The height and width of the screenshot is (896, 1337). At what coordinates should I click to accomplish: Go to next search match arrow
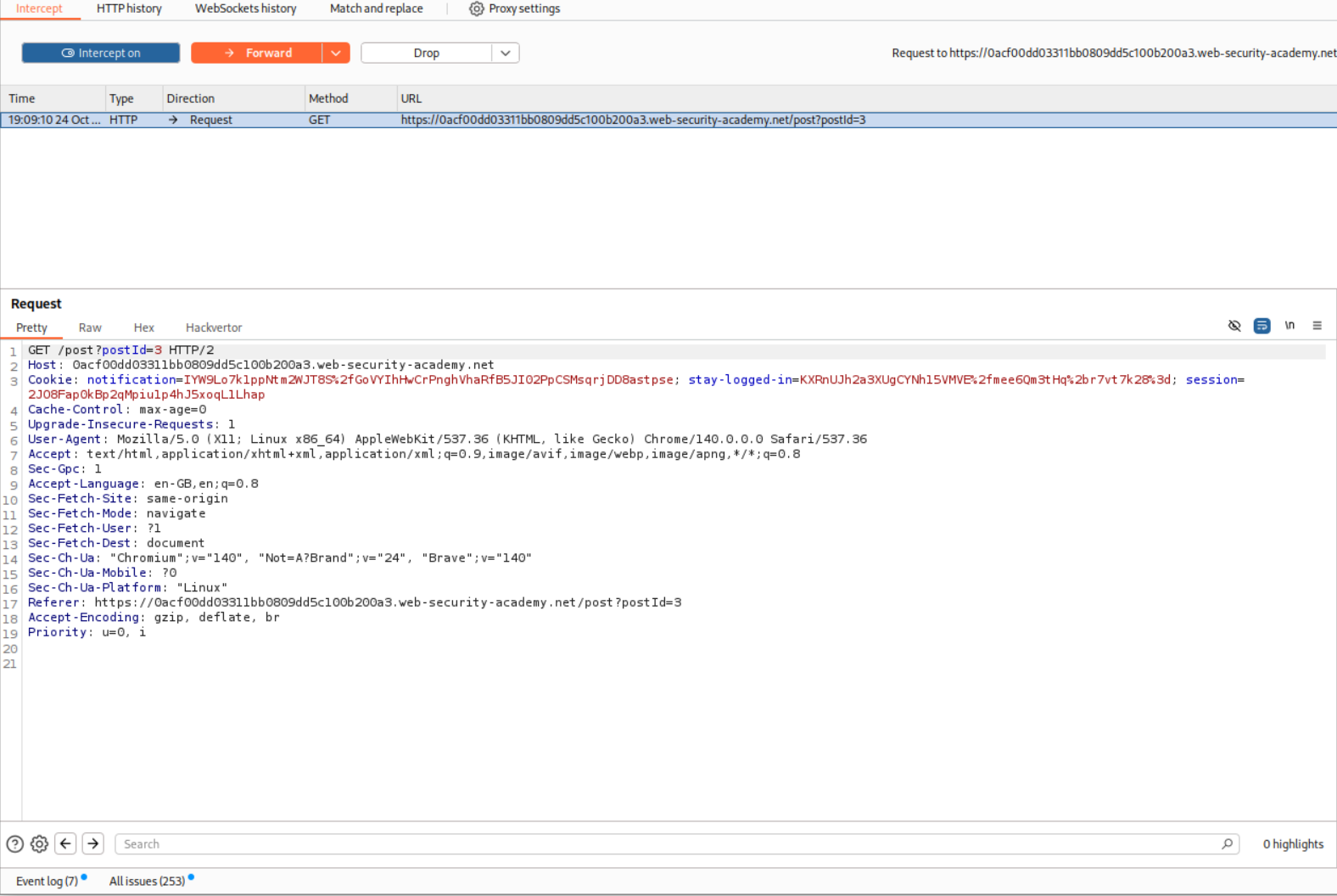point(93,844)
